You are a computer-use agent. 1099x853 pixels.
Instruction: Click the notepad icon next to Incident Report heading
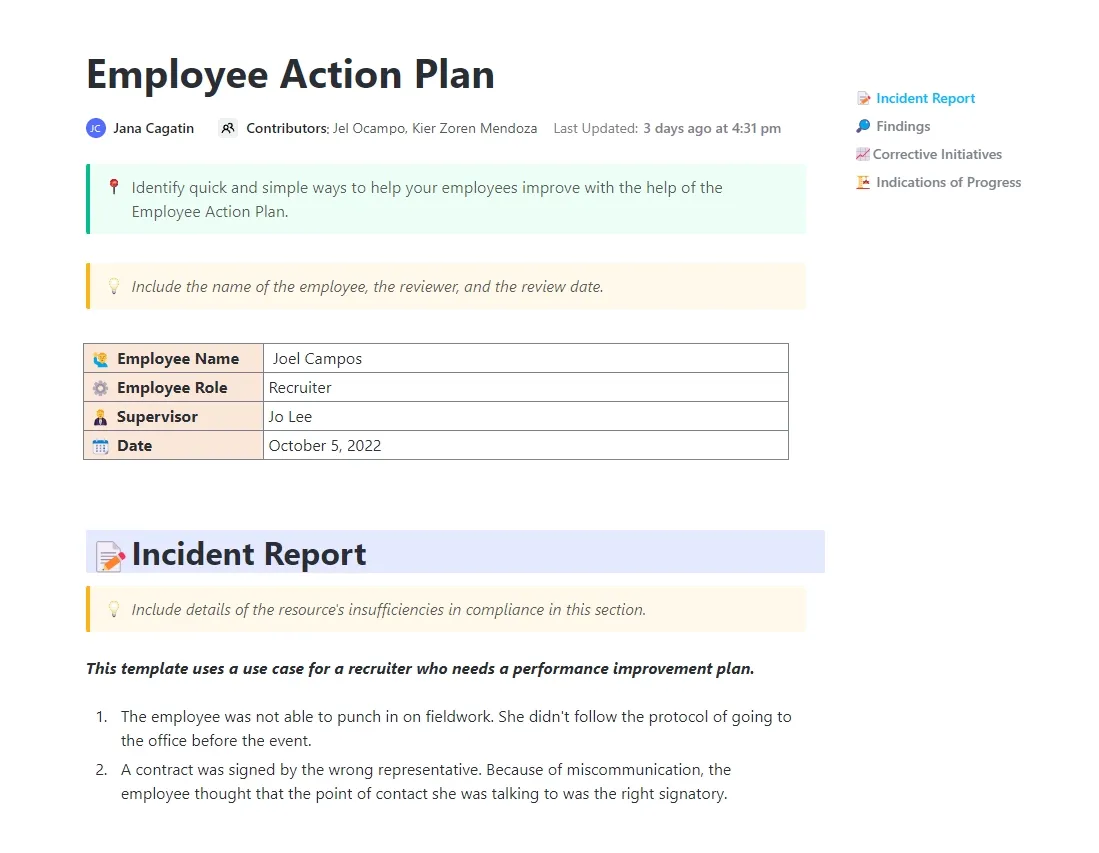click(110, 556)
